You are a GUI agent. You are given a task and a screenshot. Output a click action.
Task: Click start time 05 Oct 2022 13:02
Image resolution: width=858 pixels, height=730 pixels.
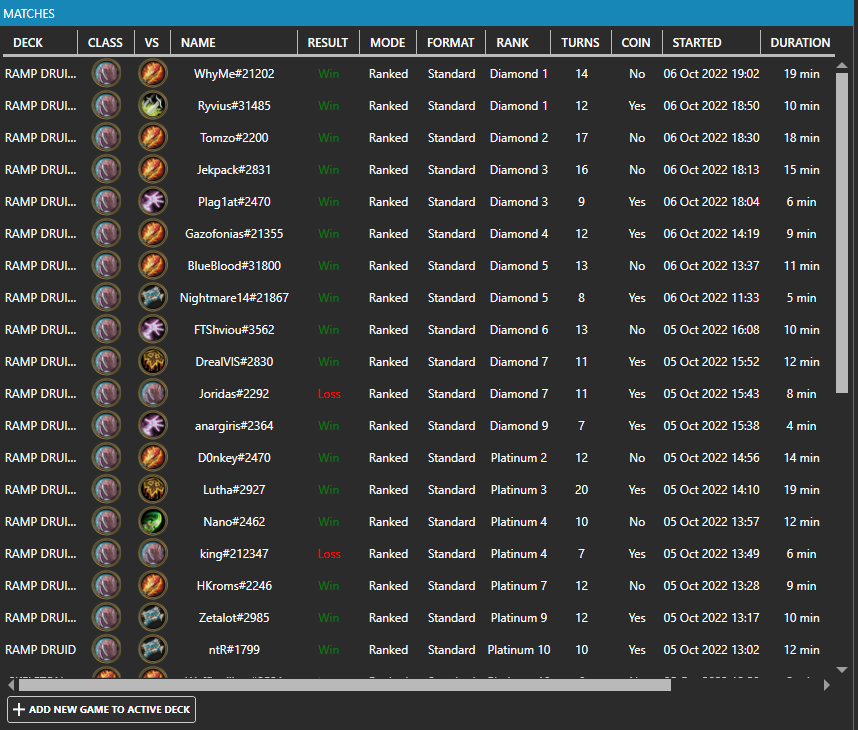point(711,650)
